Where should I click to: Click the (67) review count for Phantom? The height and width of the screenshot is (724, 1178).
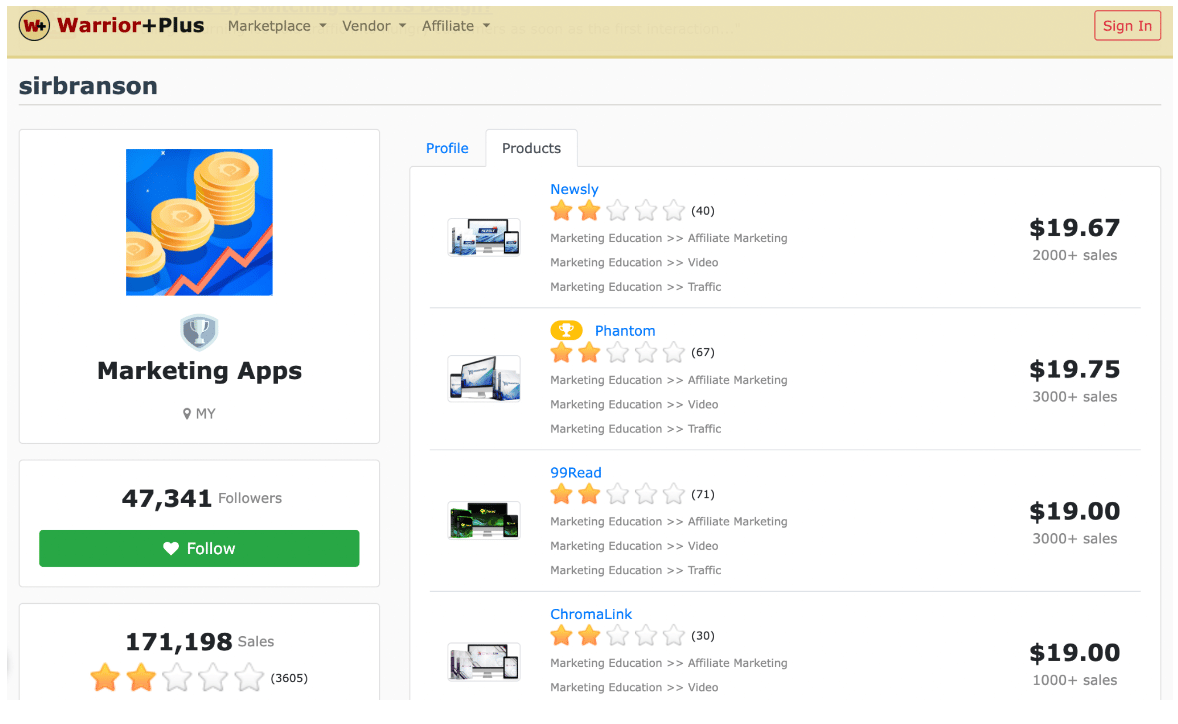(703, 353)
